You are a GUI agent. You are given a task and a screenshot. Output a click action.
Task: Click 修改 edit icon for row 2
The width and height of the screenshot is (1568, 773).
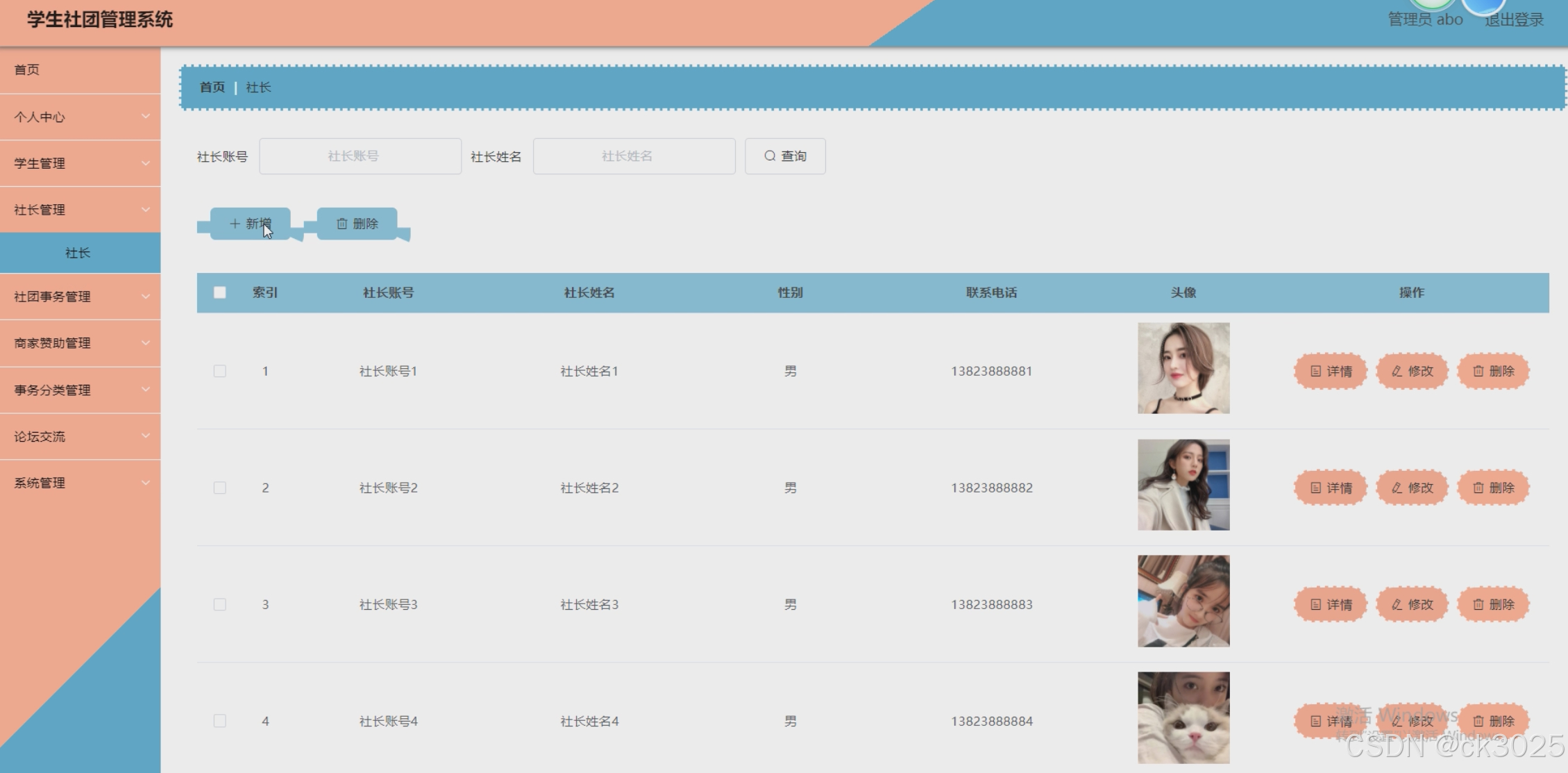(1412, 488)
